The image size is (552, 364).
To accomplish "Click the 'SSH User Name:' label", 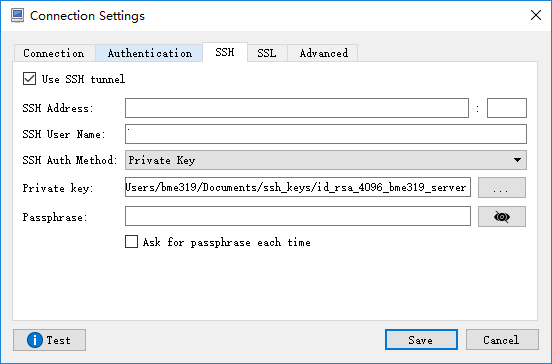I will click(x=64, y=134).
